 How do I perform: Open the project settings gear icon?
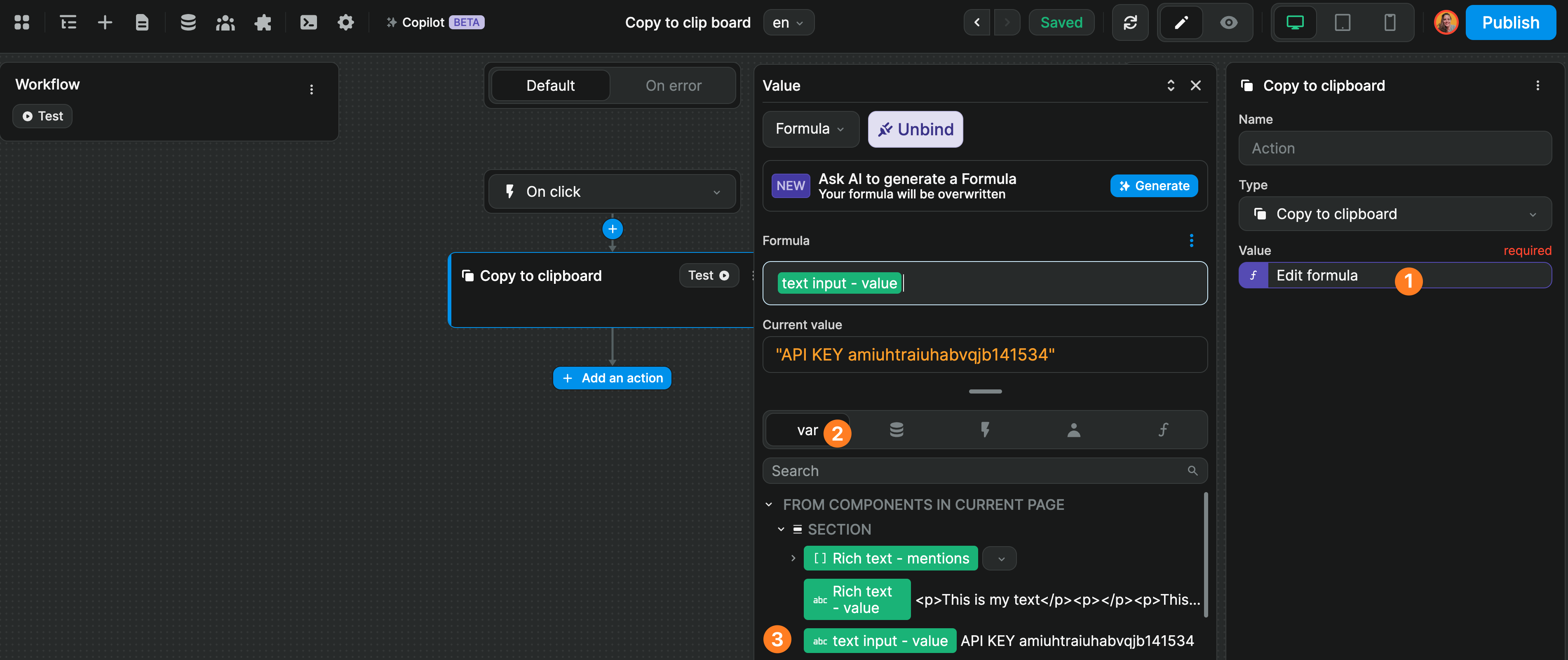[345, 22]
